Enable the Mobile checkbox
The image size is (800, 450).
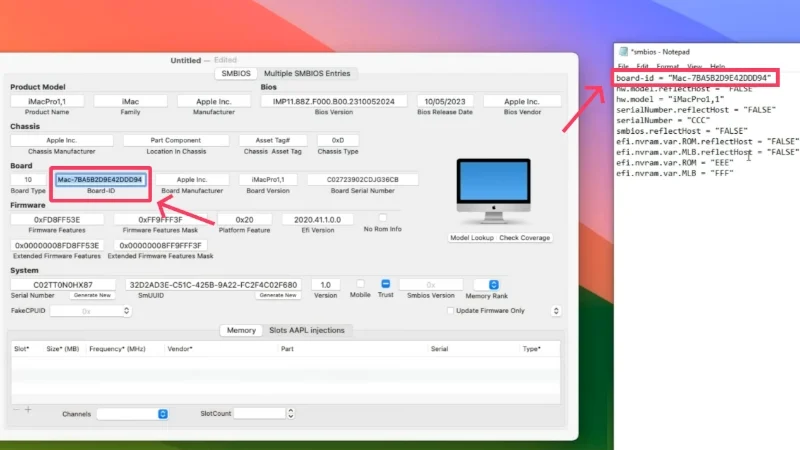pyautogui.click(x=360, y=284)
